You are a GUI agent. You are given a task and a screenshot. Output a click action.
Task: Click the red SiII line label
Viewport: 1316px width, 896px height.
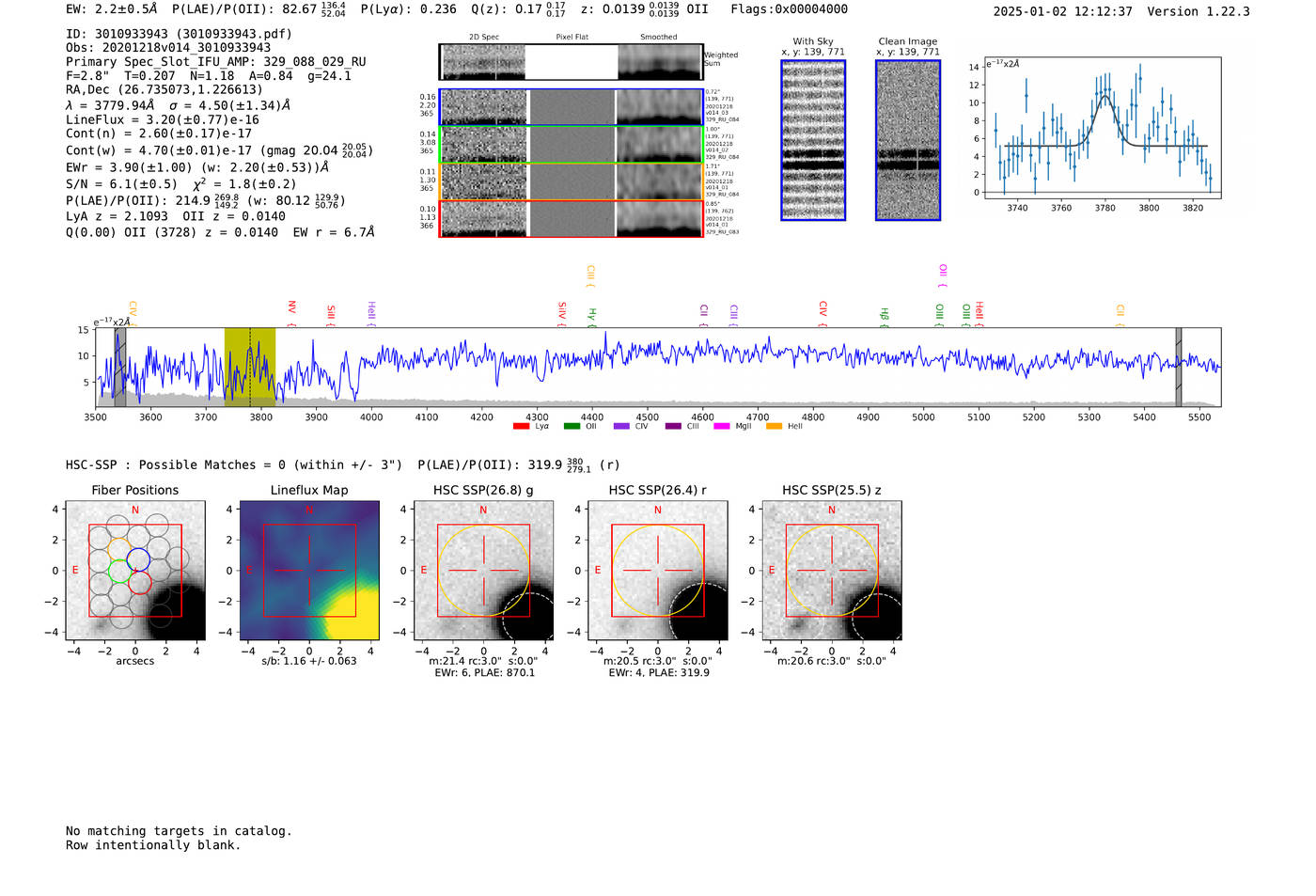pyautogui.click(x=331, y=316)
